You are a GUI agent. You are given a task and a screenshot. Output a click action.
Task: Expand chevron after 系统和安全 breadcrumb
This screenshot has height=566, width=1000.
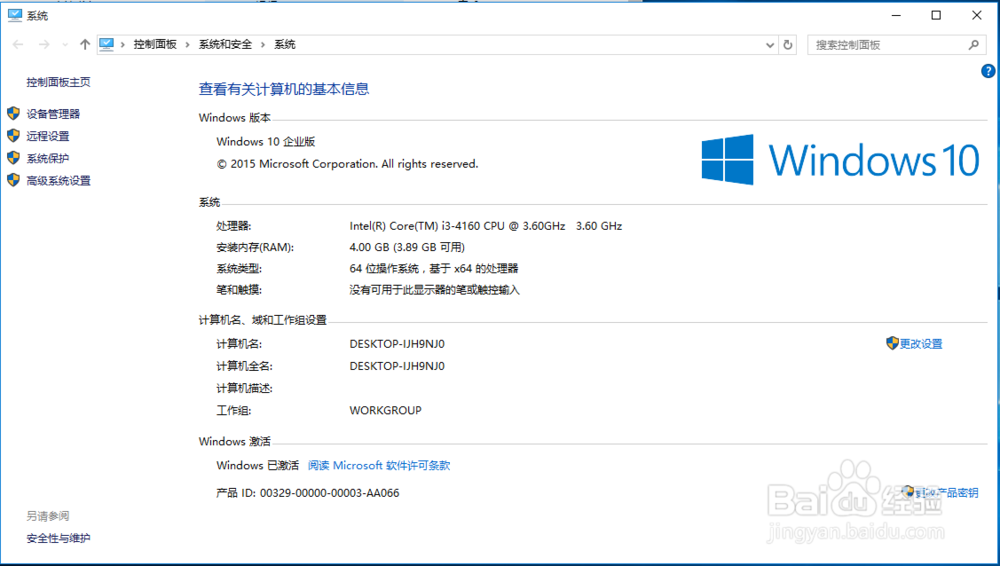pos(263,45)
